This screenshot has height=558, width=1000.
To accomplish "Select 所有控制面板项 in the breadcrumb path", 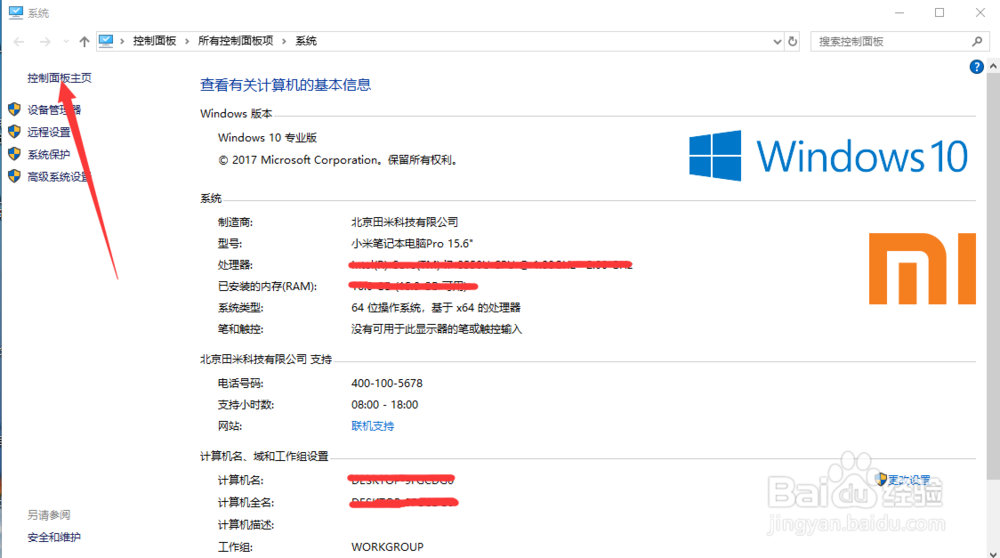I will [x=235, y=41].
